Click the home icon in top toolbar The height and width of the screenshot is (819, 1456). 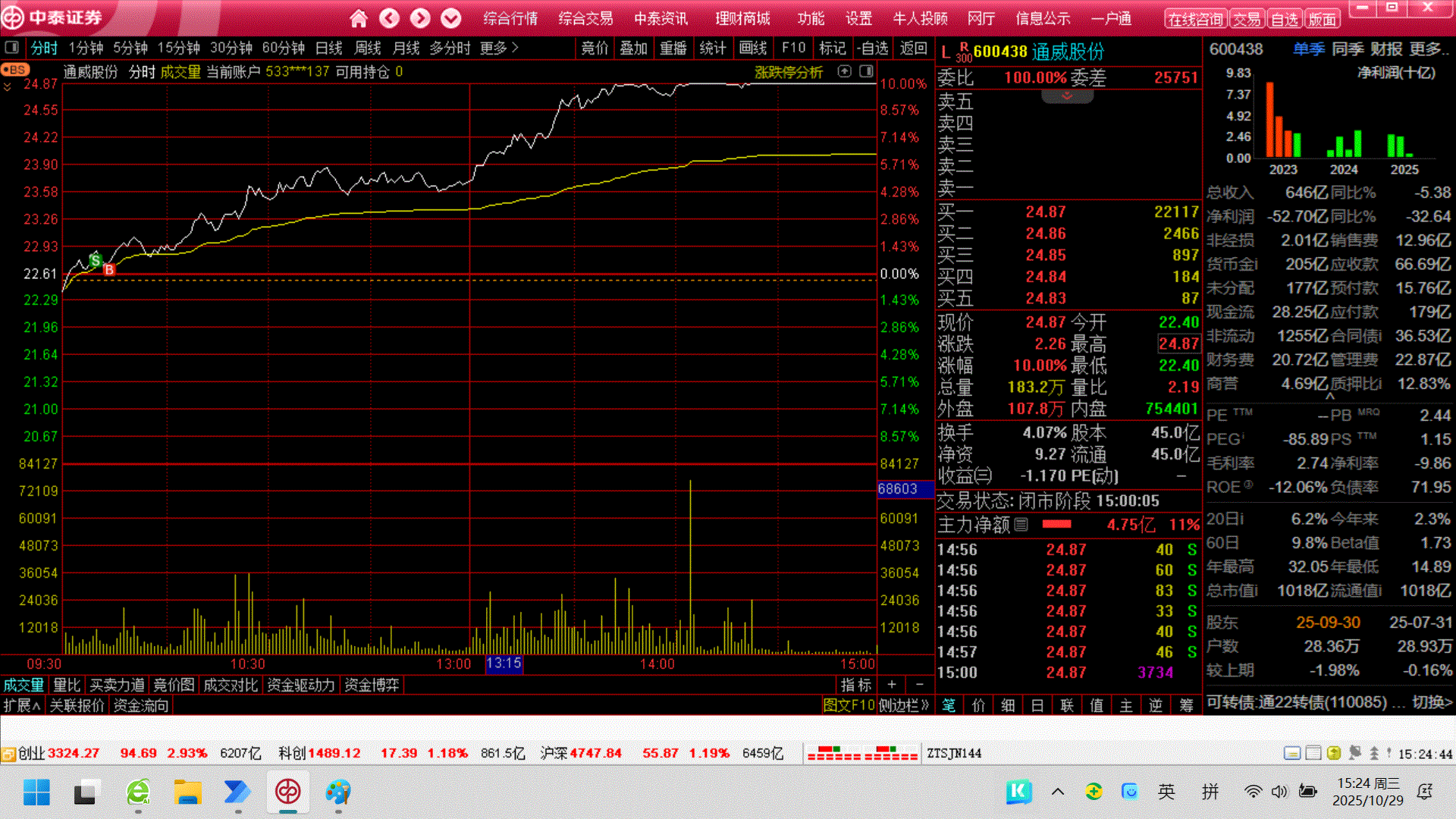pyautogui.click(x=359, y=18)
